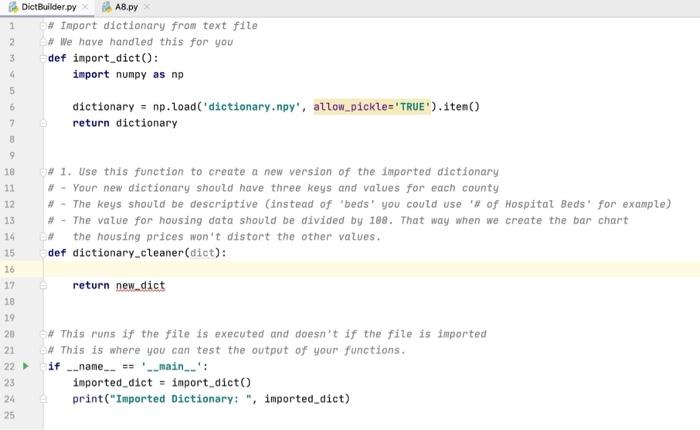This screenshot has width=700, height=430.
Task: Click the fold end marker at line 2
Action: pyautogui.click(x=43, y=42)
